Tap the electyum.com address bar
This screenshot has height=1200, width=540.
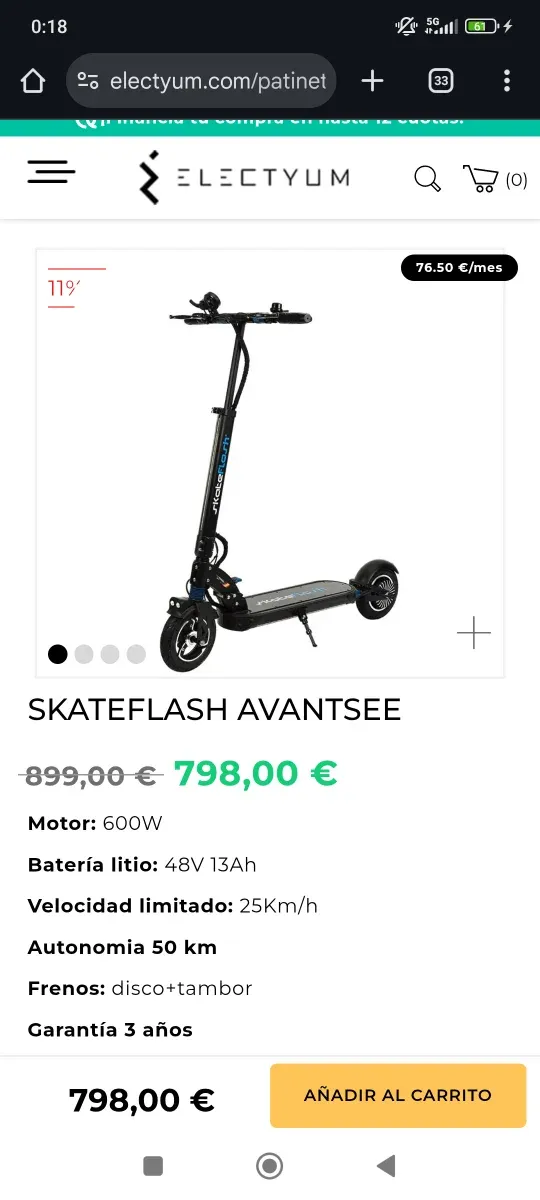click(x=201, y=81)
